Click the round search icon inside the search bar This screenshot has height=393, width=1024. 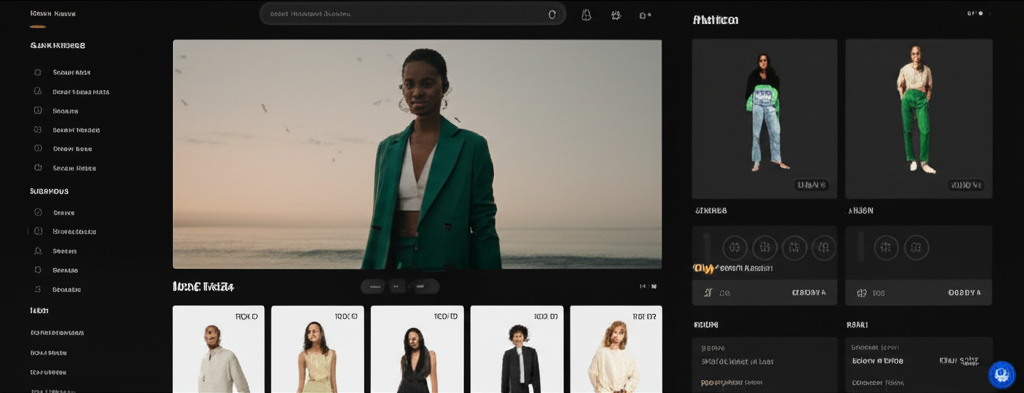552,14
